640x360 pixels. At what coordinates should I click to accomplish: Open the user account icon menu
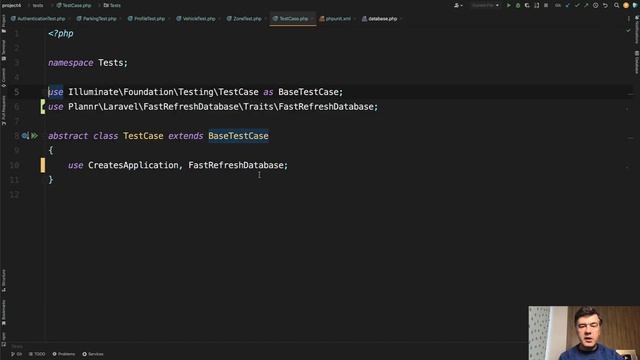(458, 5)
